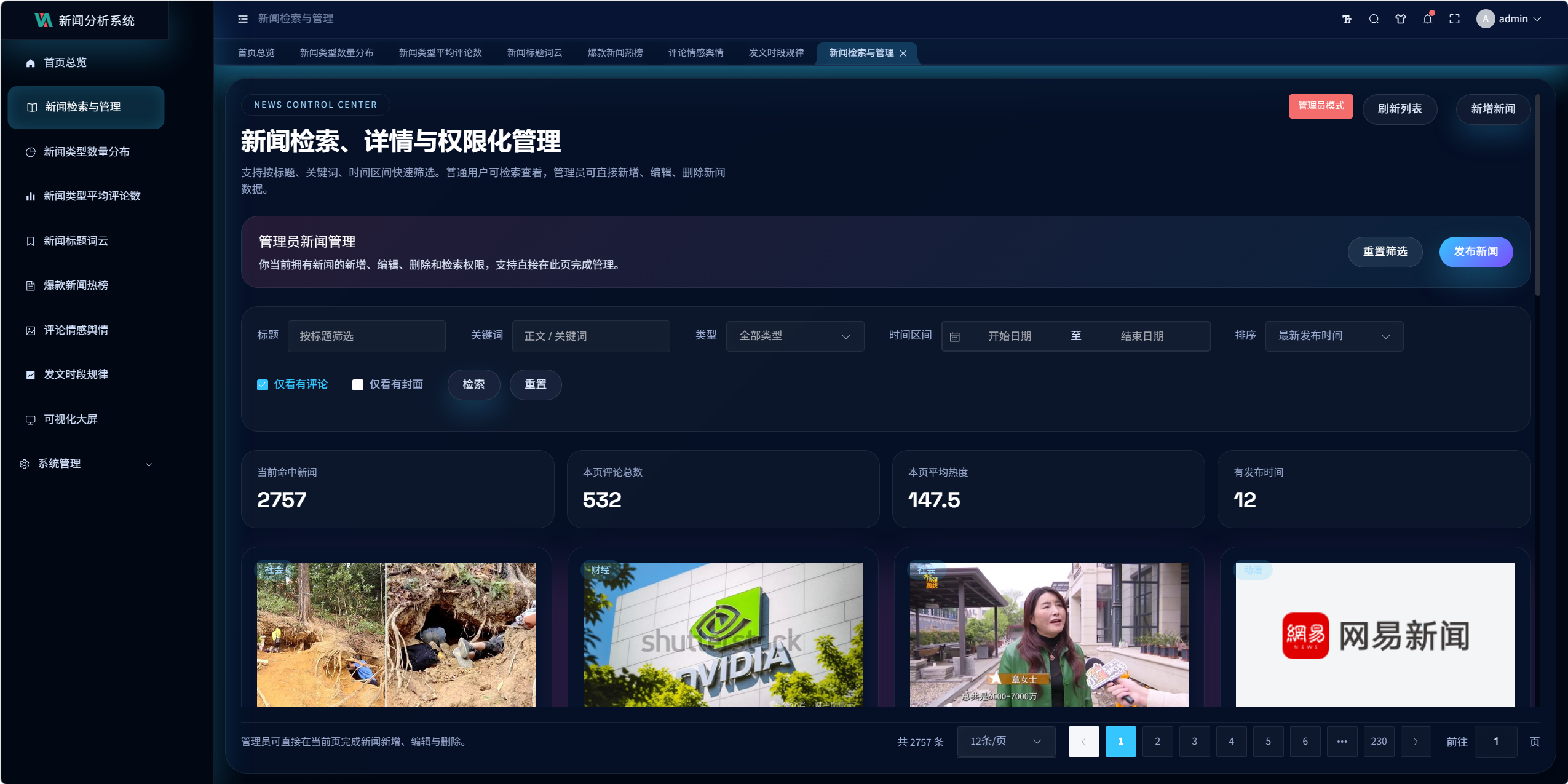Toggle fullscreen mode icon
This screenshot has width=1568, height=784.
pyautogui.click(x=1454, y=19)
